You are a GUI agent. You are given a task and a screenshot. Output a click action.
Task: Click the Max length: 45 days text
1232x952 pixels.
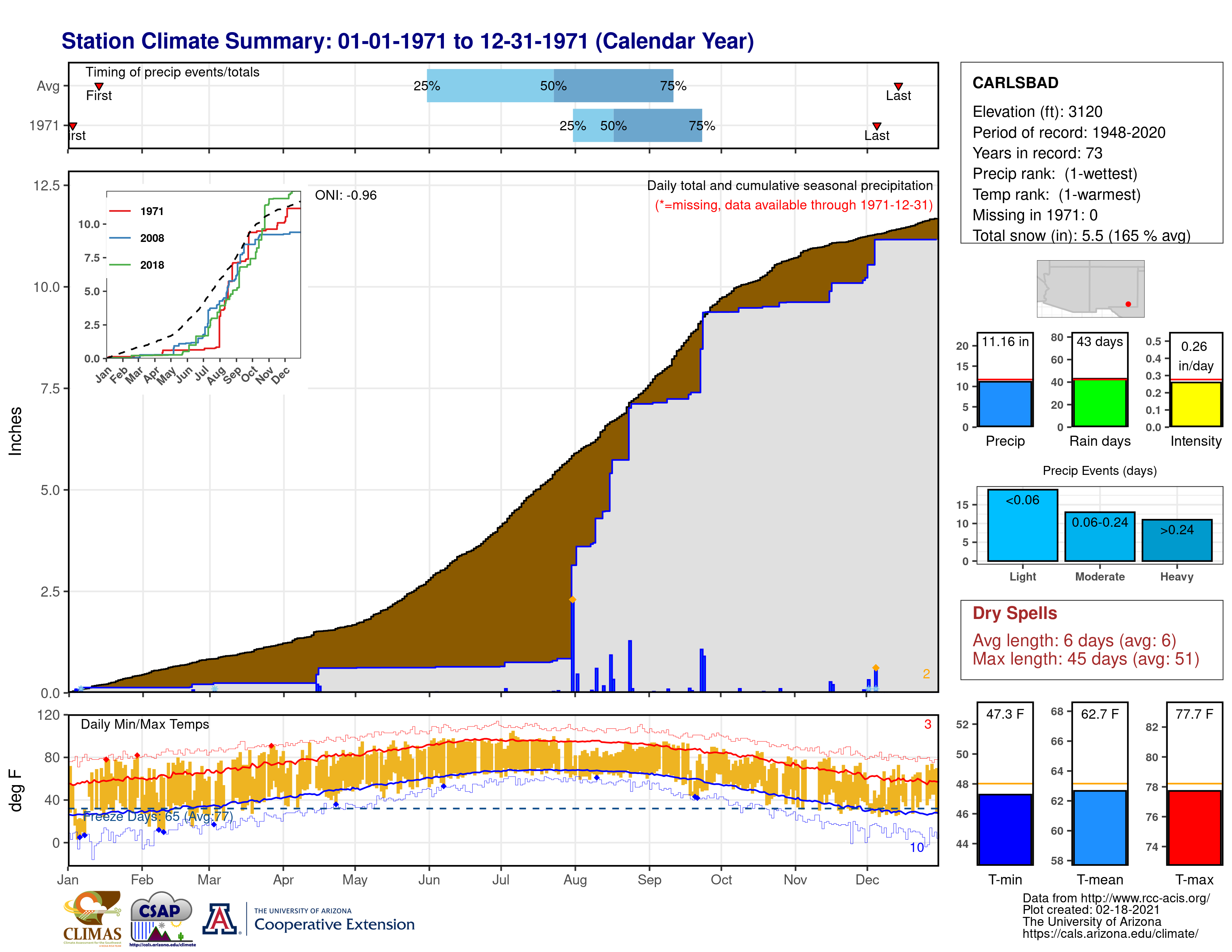click(x=1086, y=659)
